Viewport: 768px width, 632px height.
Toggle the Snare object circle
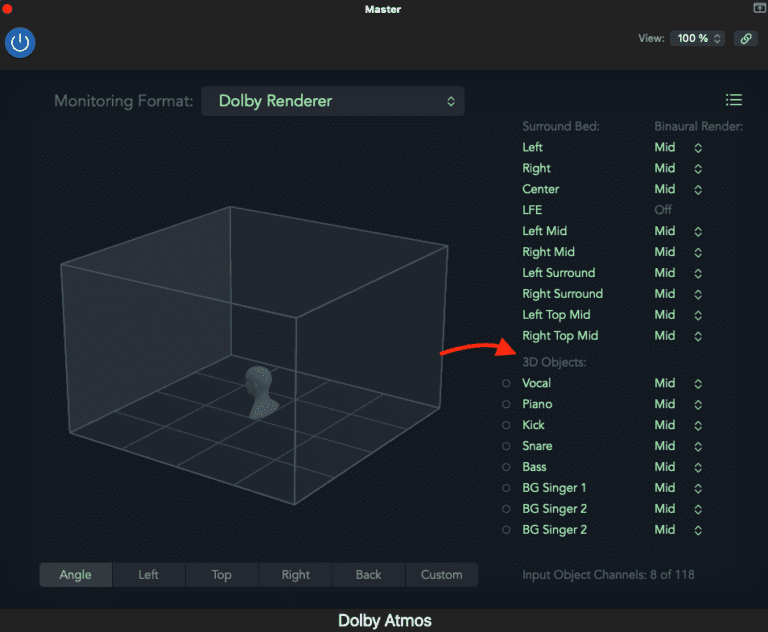[x=506, y=446]
